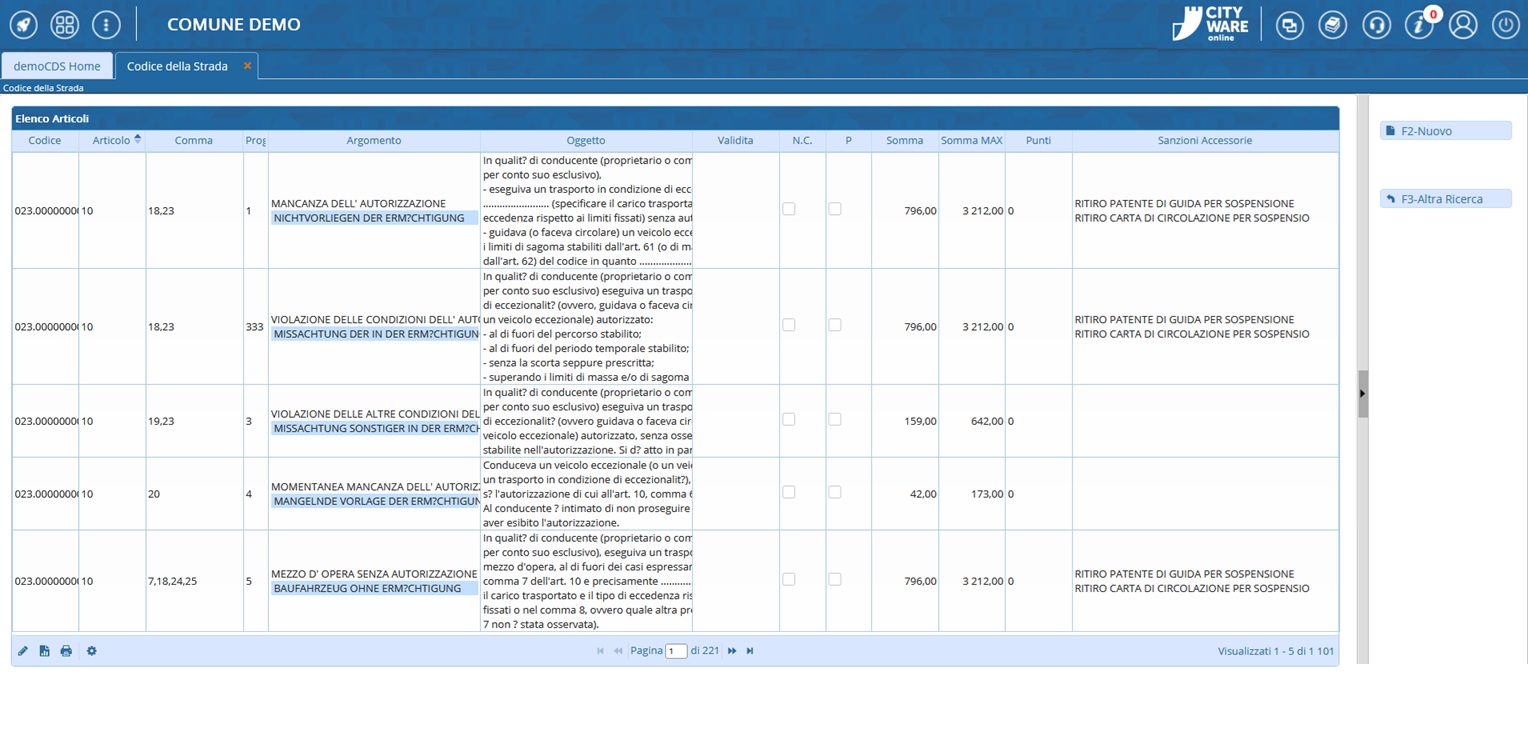The image size is (1528, 731).
Task: Switch to the demoCDS Home tab
Action: (57, 66)
